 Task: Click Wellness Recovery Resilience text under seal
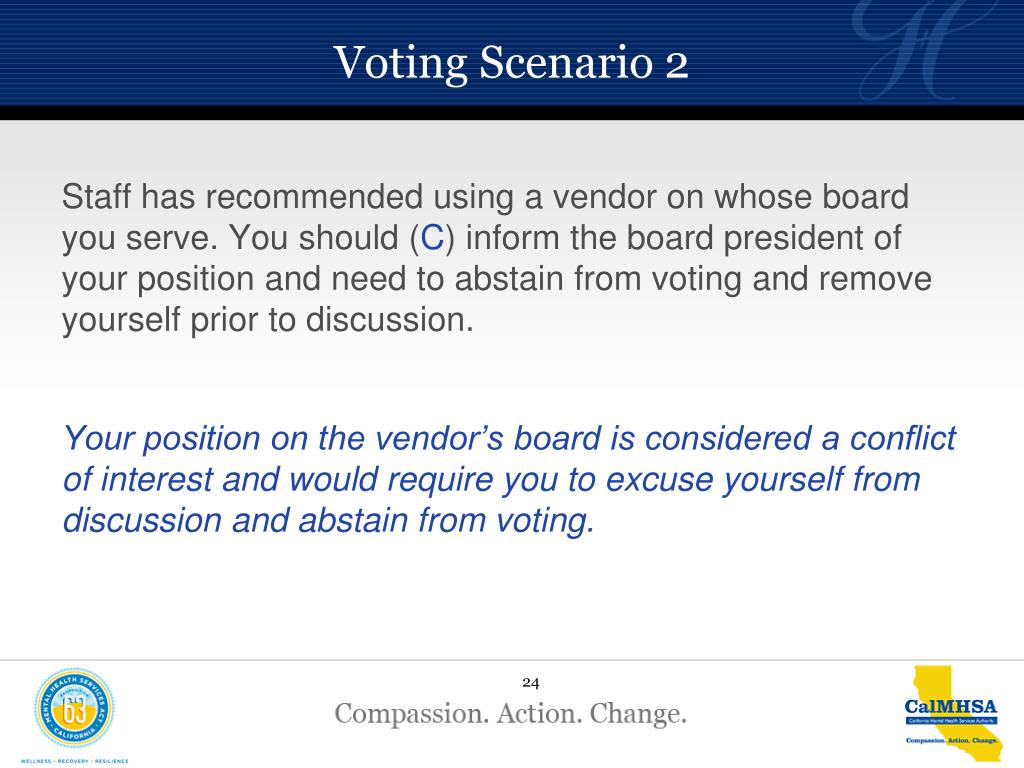coord(74,761)
